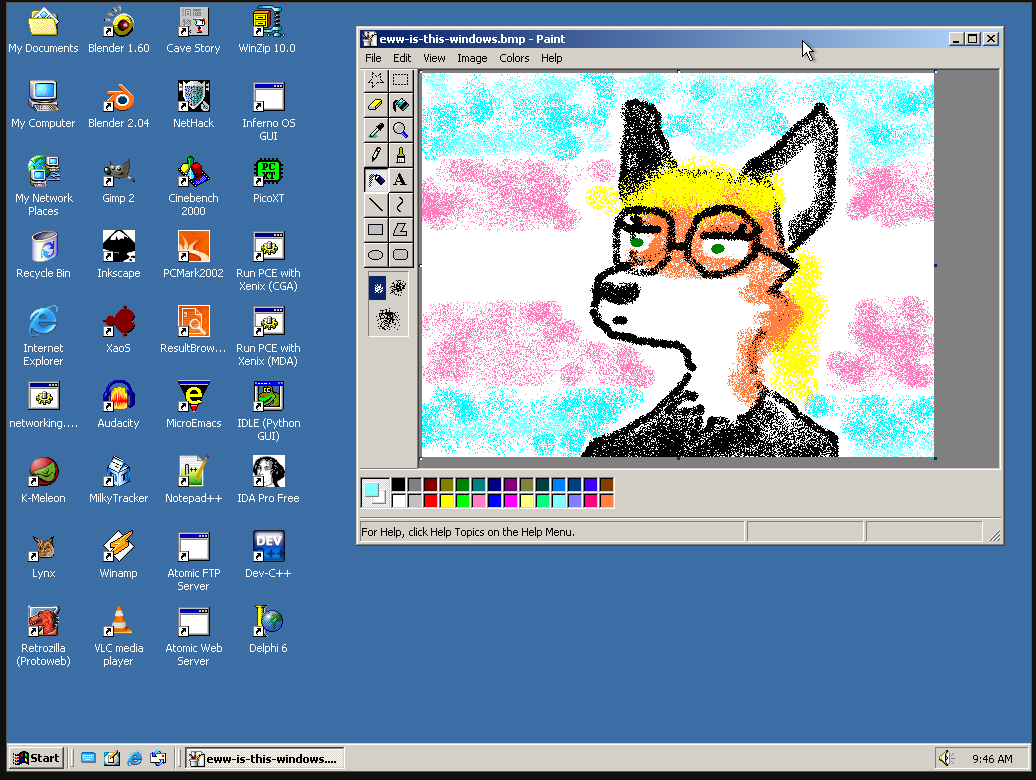Viewport: 1036px width, 780px height.
Task: Select the Audacity desktop icon
Action: pyautogui.click(x=119, y=406)
